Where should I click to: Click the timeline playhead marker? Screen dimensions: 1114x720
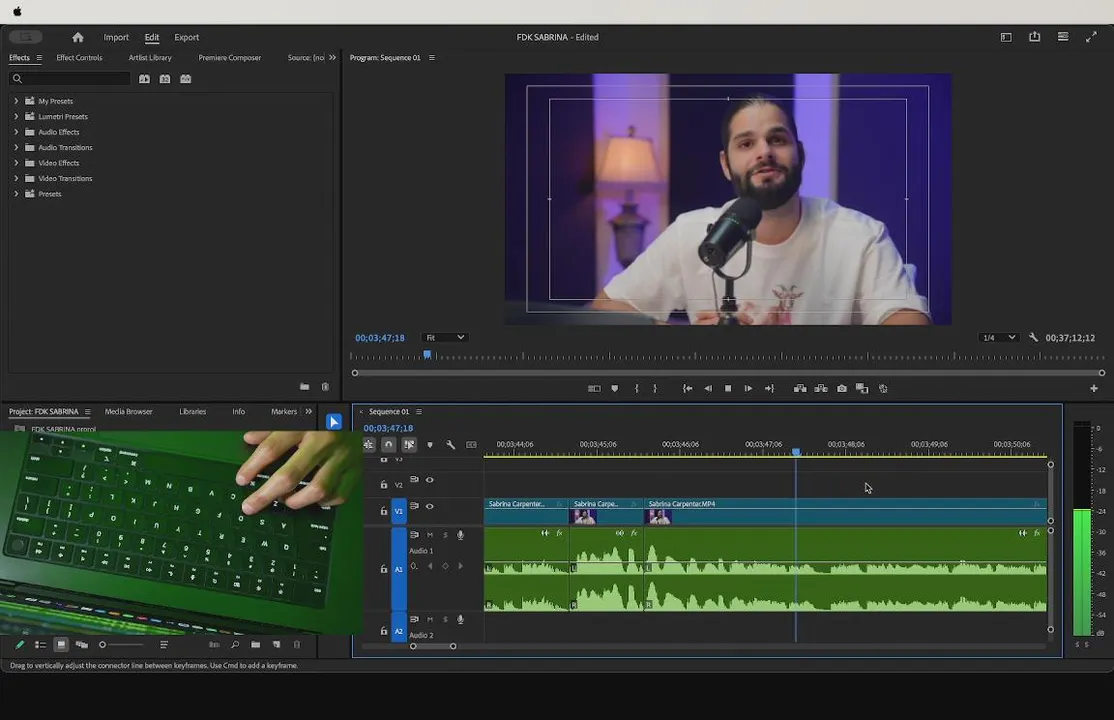(x=796, y=452)
